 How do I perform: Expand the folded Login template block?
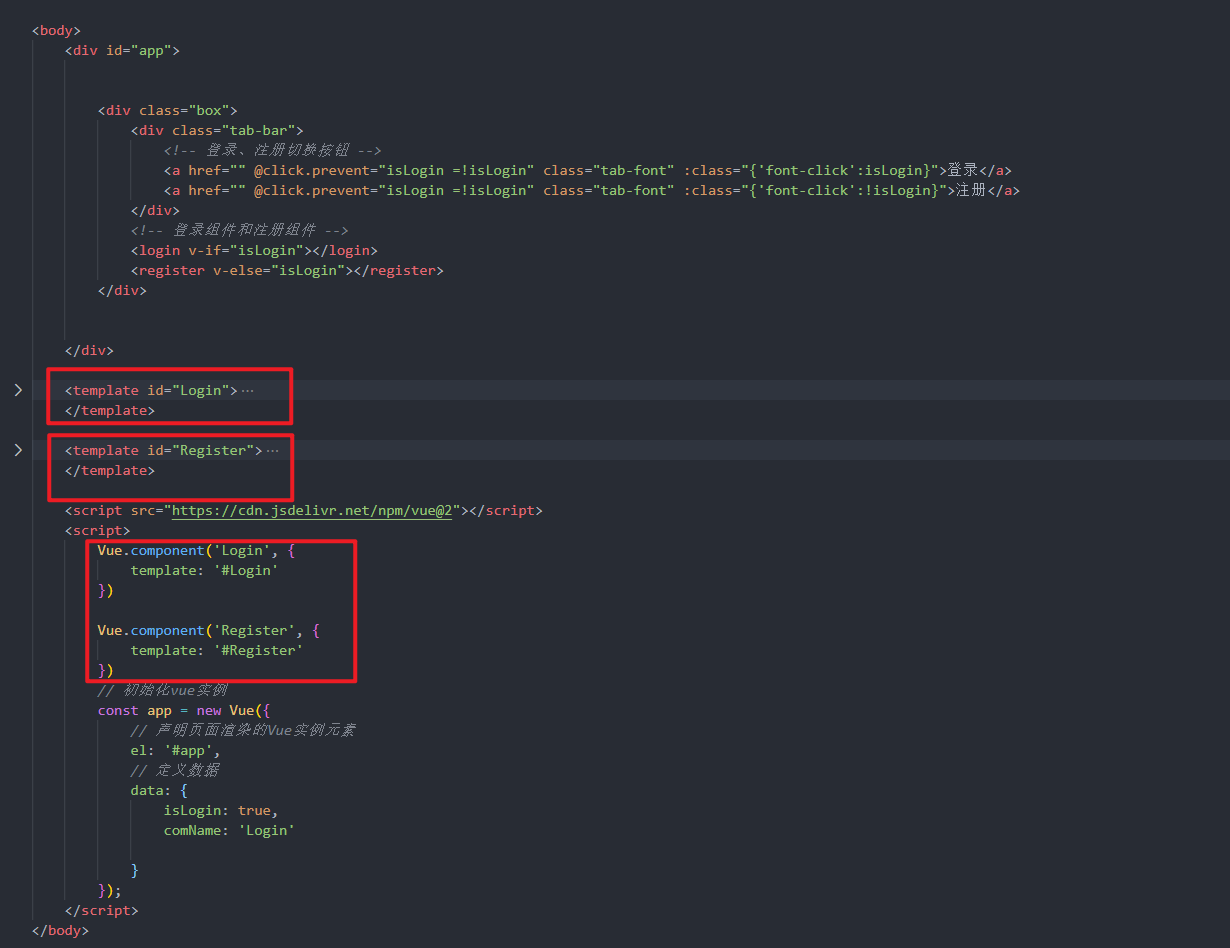(x=18, y=390)
